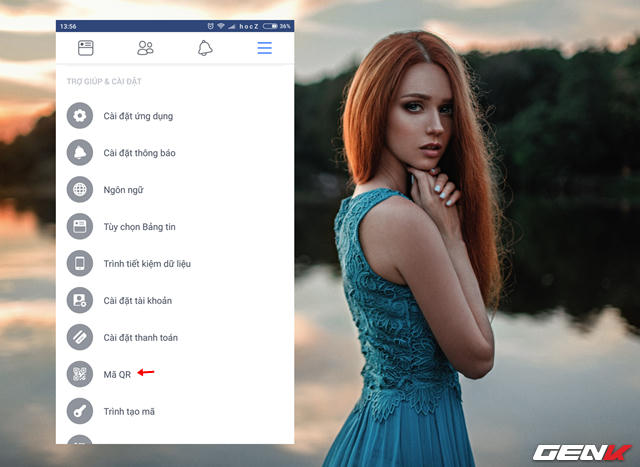Tap the QR code icon
Viewport: 640px width, 467px height.
79,374
